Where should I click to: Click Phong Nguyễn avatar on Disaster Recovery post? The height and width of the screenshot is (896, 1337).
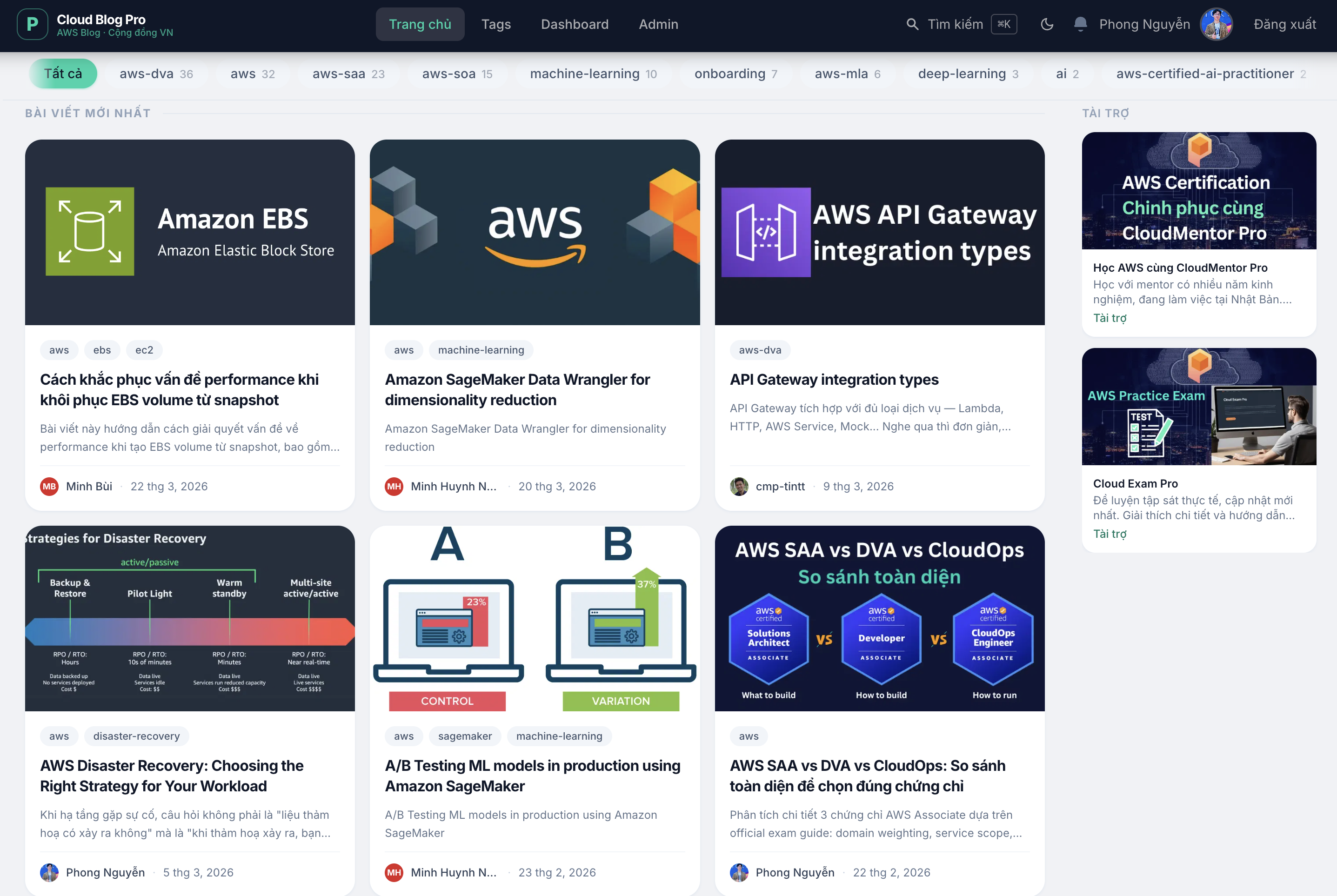tap(49, 873)
